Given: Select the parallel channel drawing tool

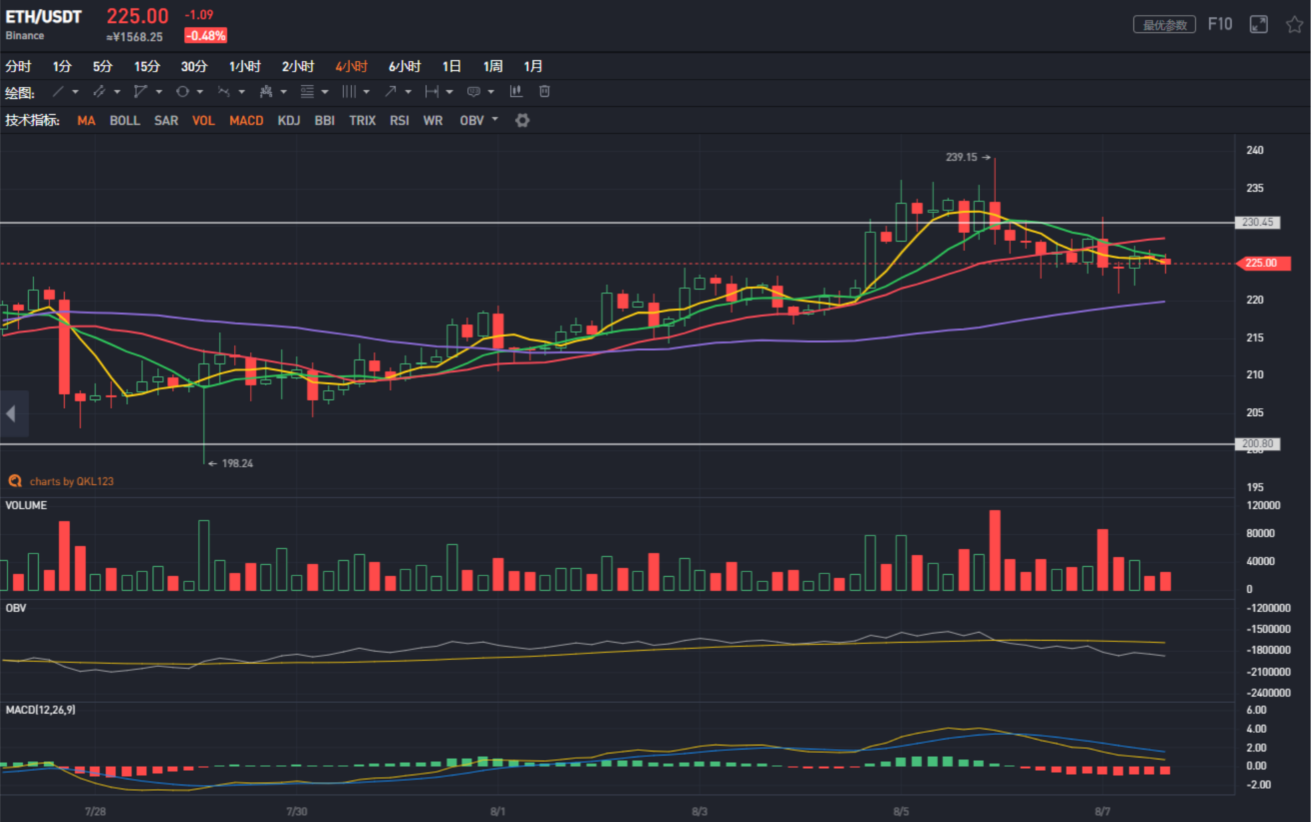Looking at the screenshot, I should [99, 91].
